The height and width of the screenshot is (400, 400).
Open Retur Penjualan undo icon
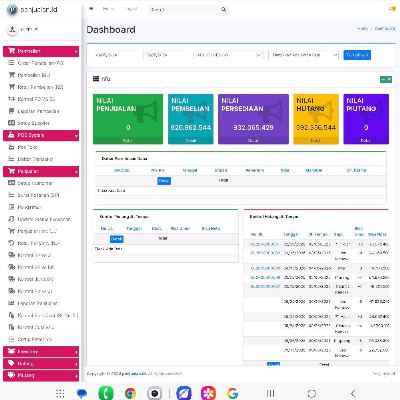(11, 243)
